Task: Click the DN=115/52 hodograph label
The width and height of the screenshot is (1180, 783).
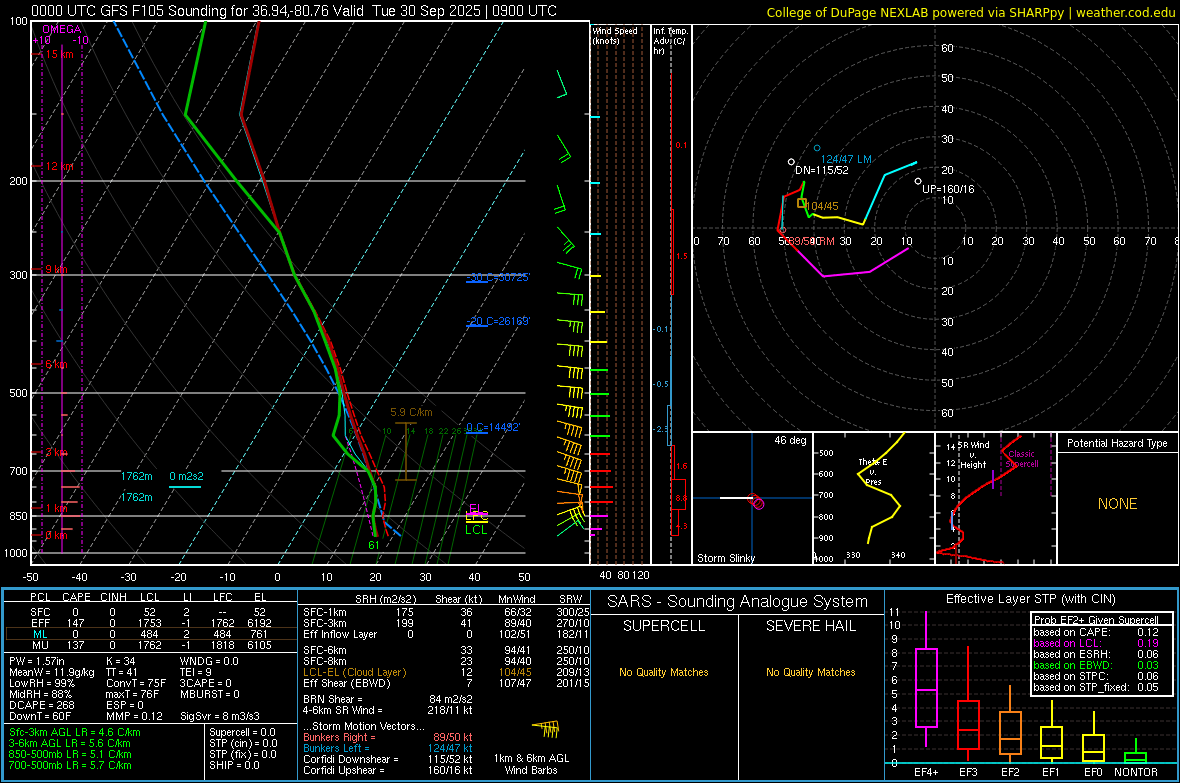Action: [x=822, y=170]
